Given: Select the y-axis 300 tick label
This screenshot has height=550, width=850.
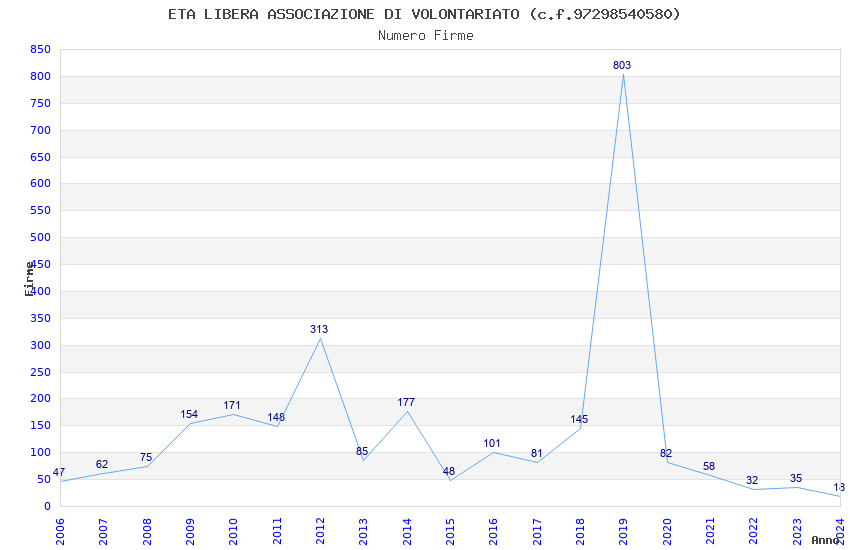Looking at the screenshot, I should point(40,345).
